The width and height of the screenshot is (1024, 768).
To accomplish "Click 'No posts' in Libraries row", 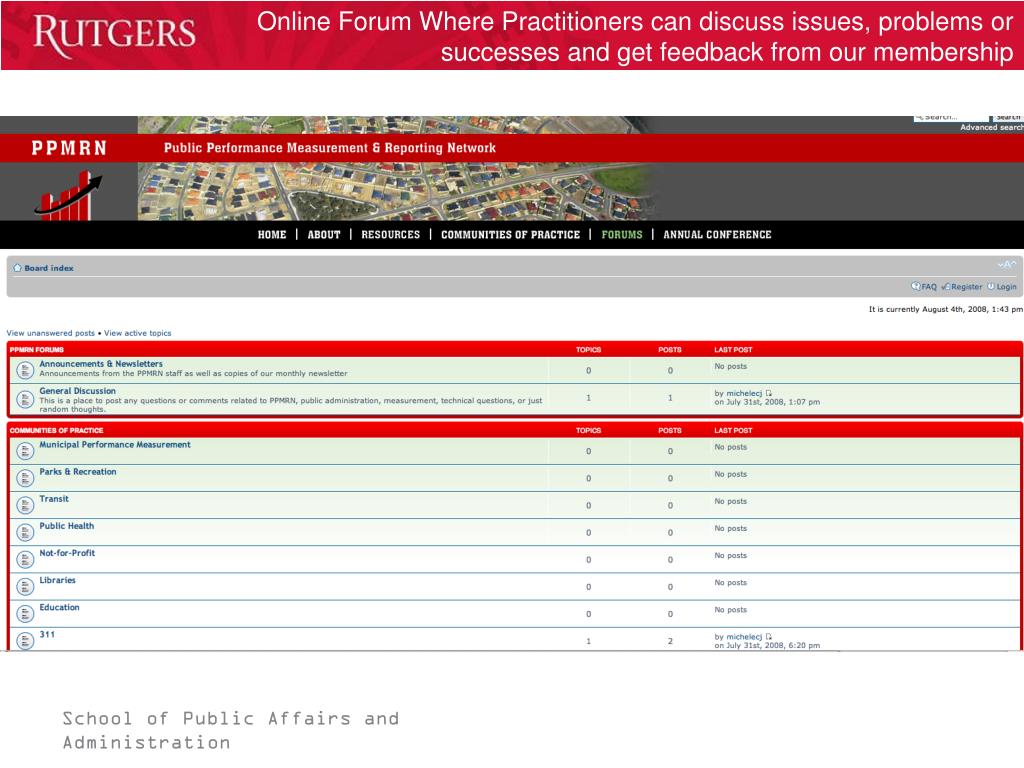I will (731, 583).
